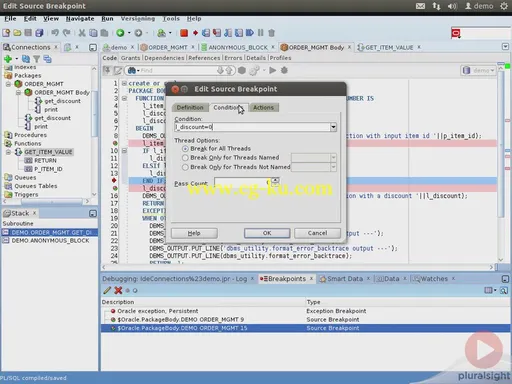Open the Threads Not Named dropdown
This screenshot has width=512, height=384.
click(x=333, y=167)
